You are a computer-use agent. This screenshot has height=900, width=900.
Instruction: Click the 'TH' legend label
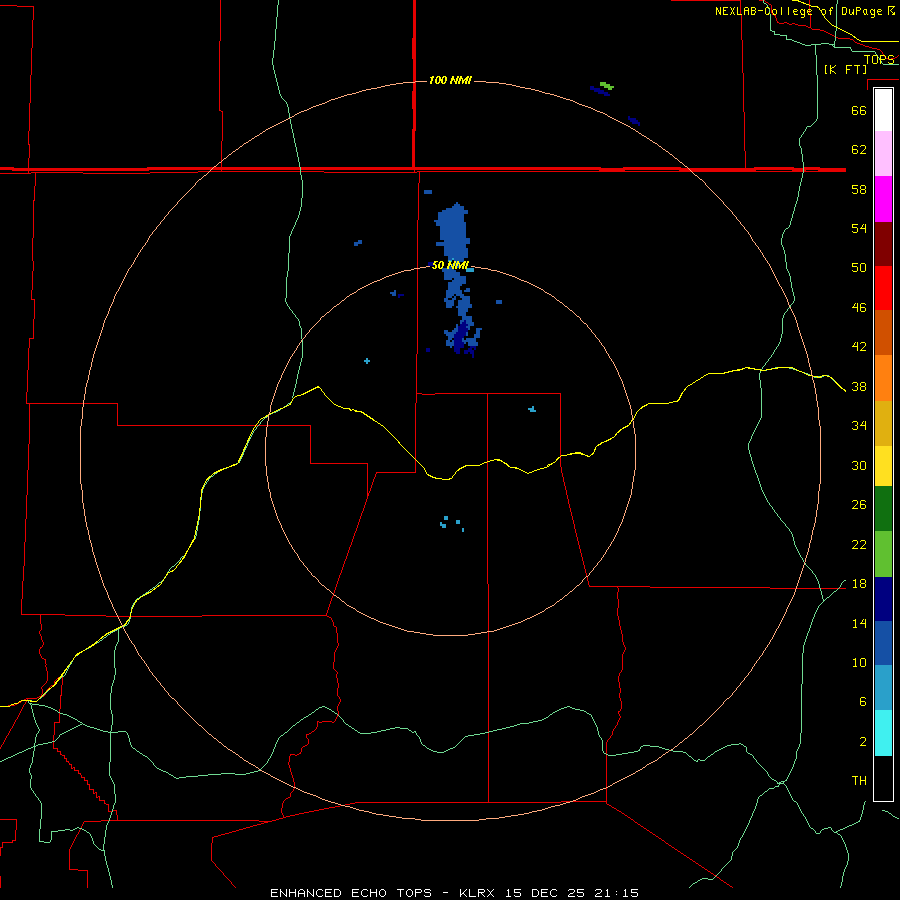[859, 781]
